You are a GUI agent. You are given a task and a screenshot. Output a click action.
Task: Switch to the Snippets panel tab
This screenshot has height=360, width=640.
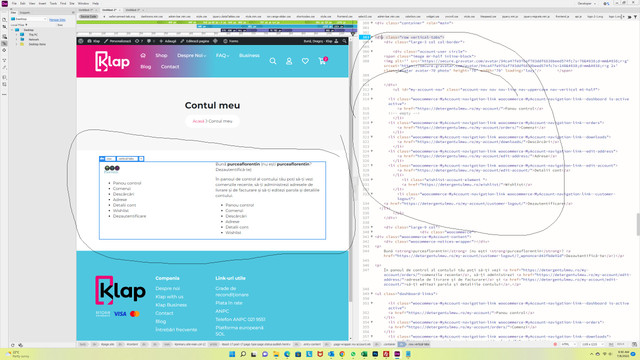(x=25, y=13)
